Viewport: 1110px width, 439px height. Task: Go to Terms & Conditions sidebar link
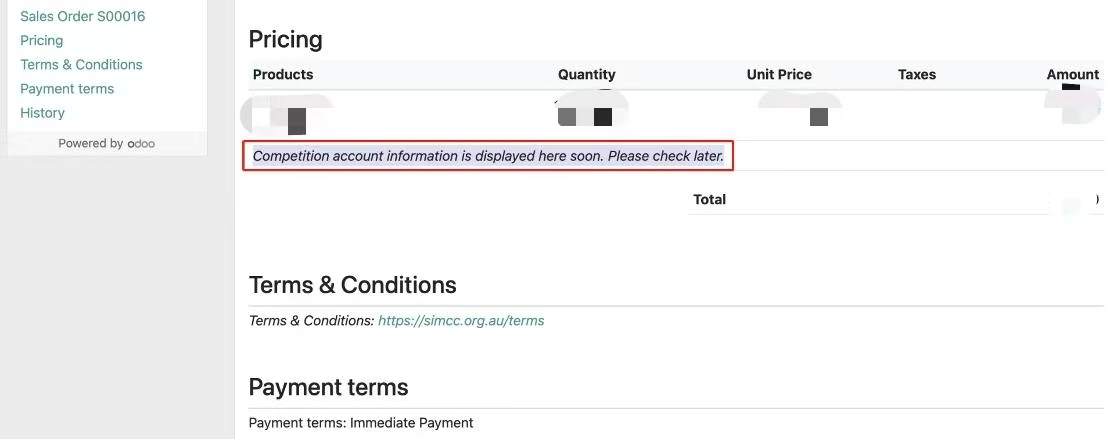[81, 64]
